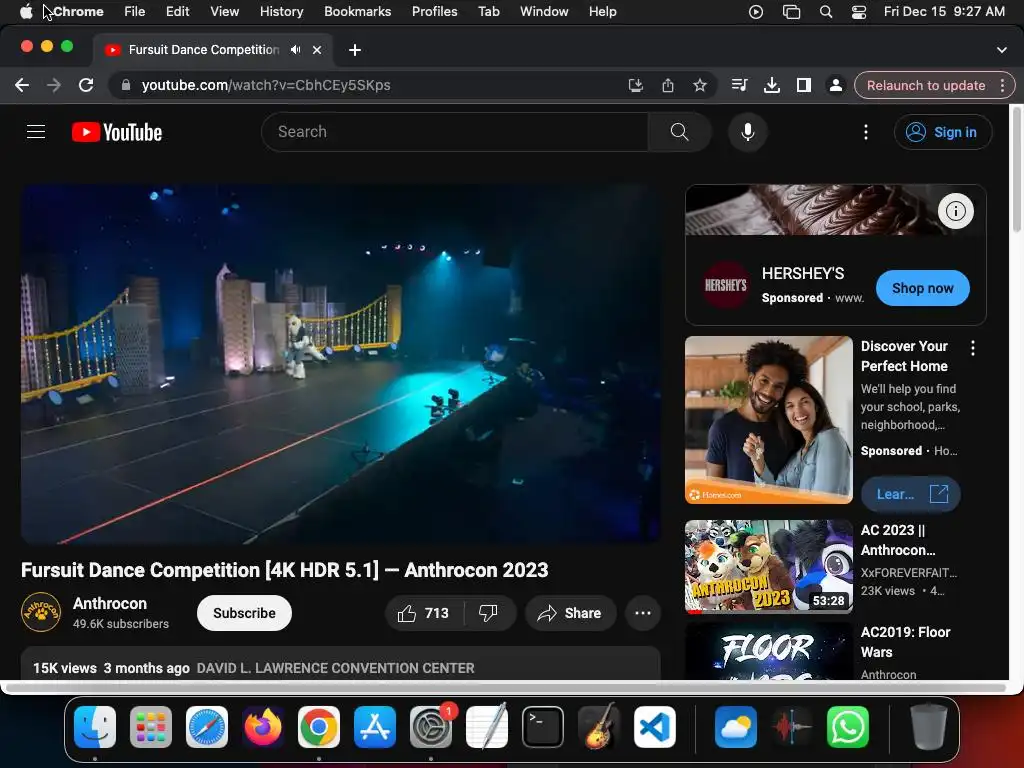
Task: Expand the Chrome tab search chevron
Action: pos(1002,50)
